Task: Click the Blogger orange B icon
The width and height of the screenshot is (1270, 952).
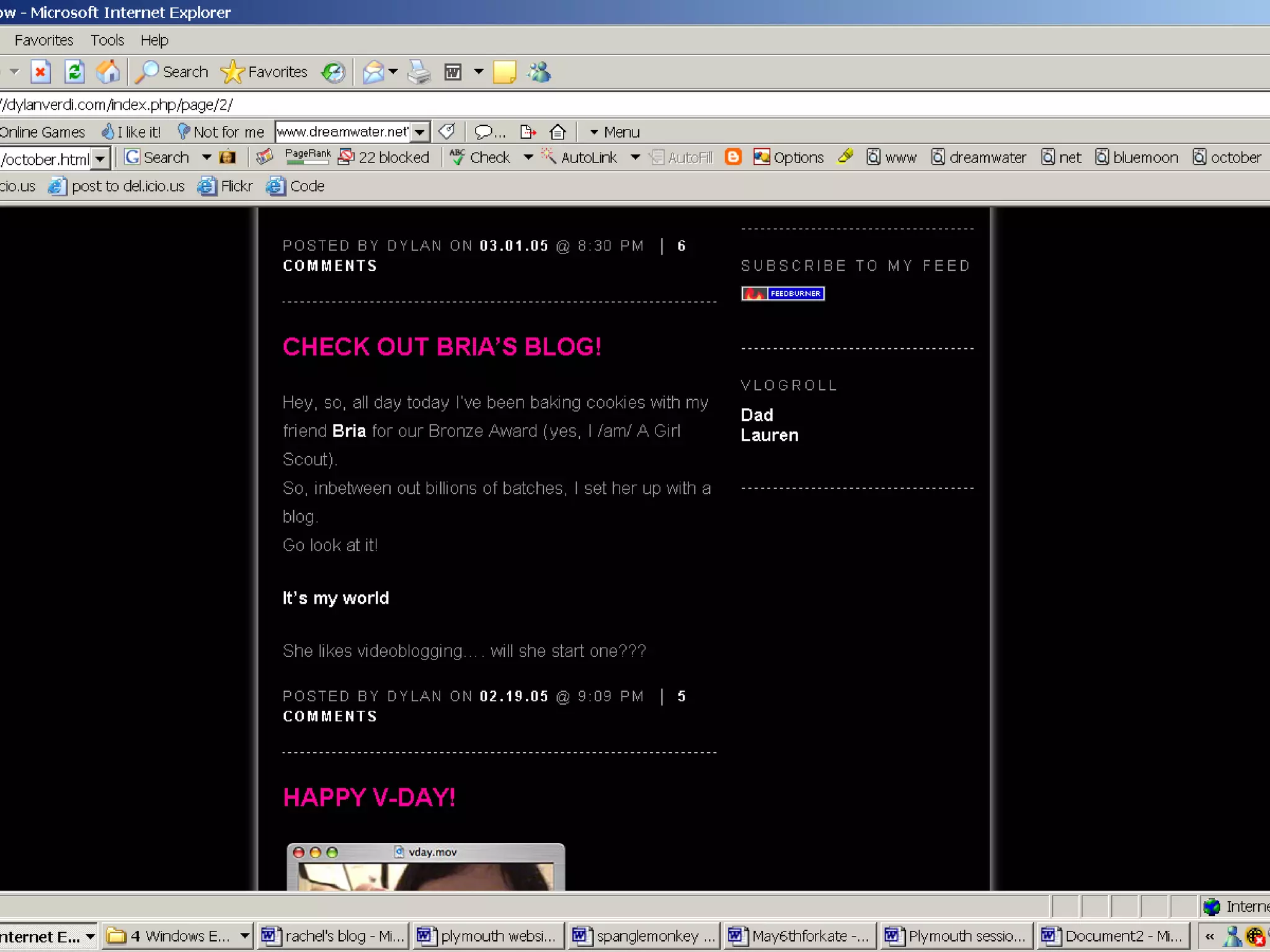Action: [733, 157]
